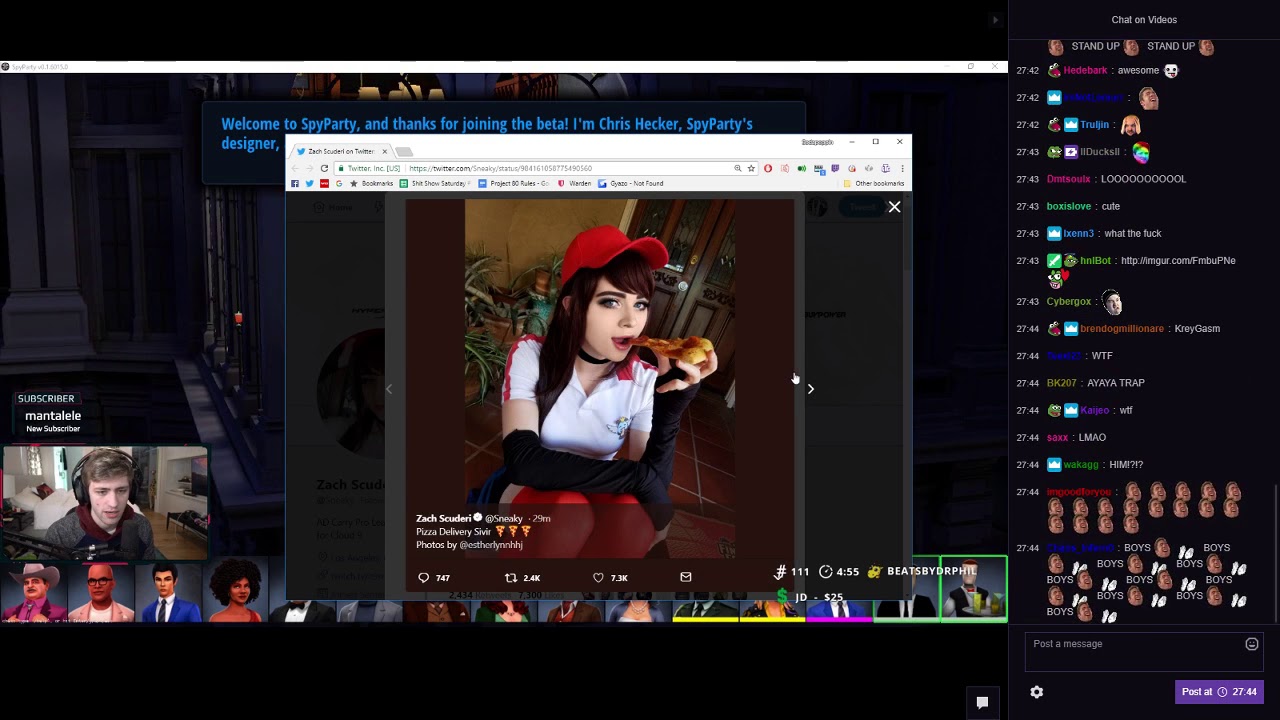This screenshot has height=720, width=1280.
Task: Open Ixenn3's username in chat
Action: pos(1079,234)
